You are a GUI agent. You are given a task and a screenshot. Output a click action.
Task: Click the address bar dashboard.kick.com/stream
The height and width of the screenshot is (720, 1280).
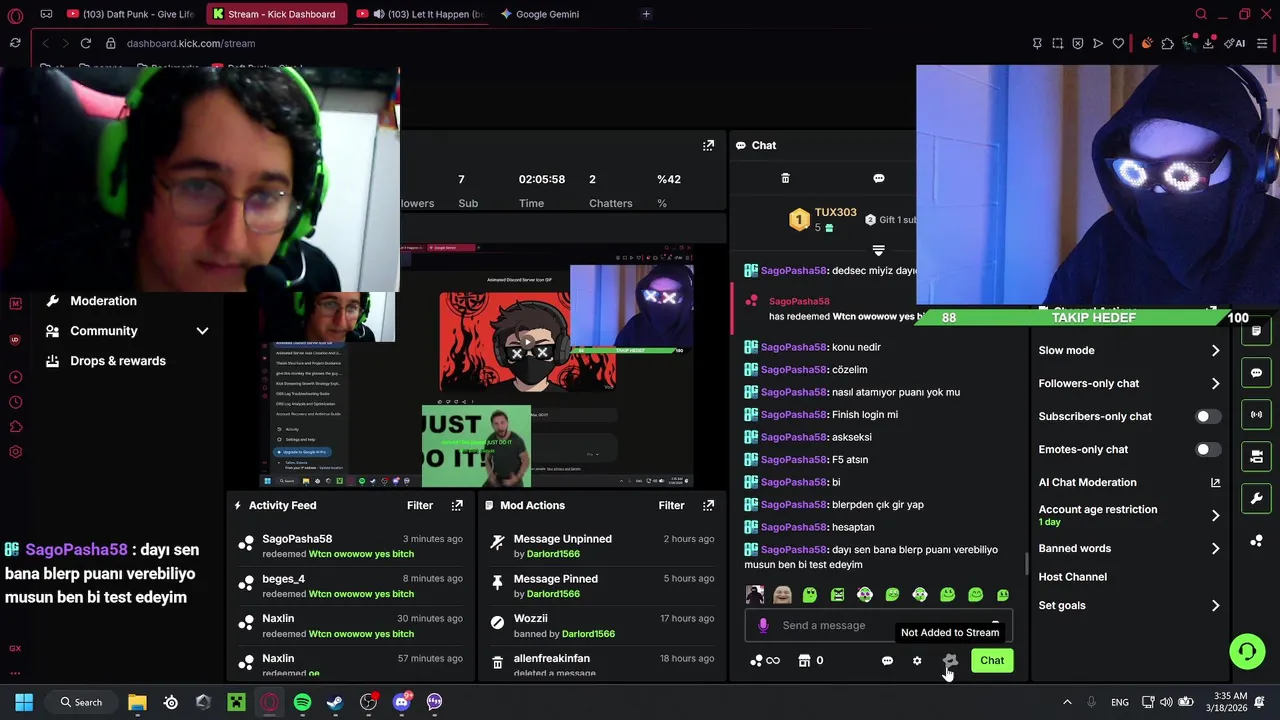pos(190,44)
